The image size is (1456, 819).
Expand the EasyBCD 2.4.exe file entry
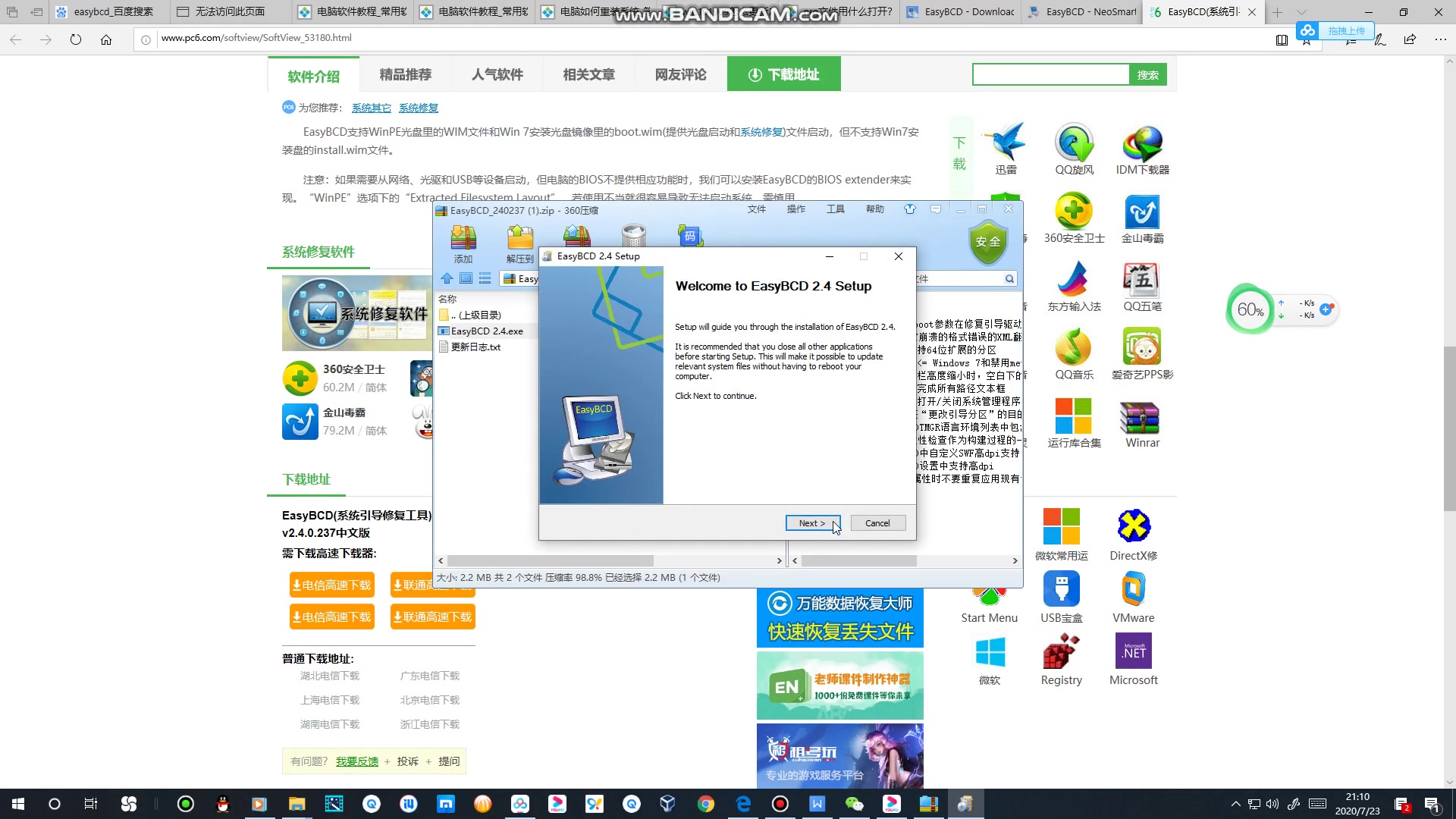[487, 330]
